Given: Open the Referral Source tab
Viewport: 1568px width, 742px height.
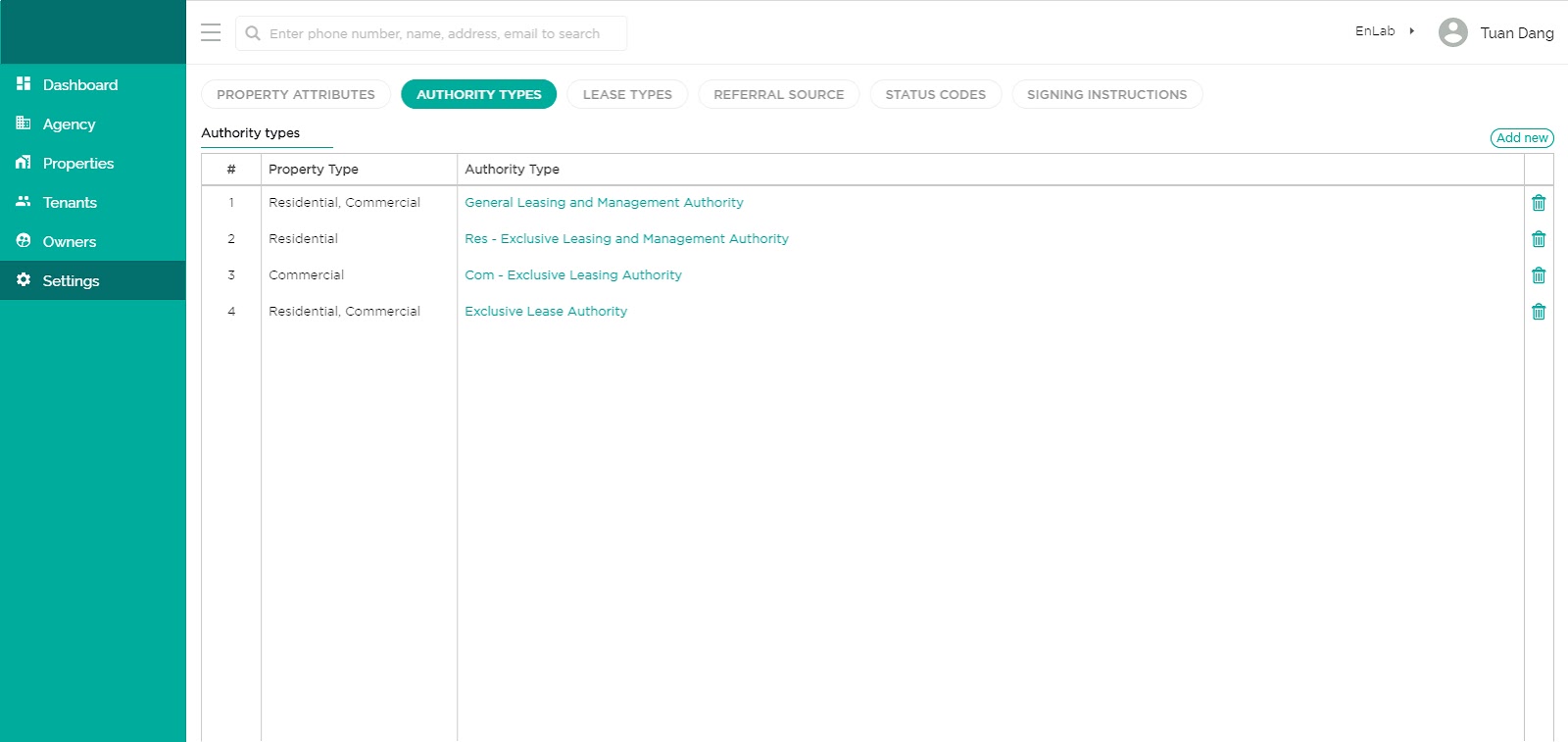Looking at the screenshot, I should tap(779, 94).
